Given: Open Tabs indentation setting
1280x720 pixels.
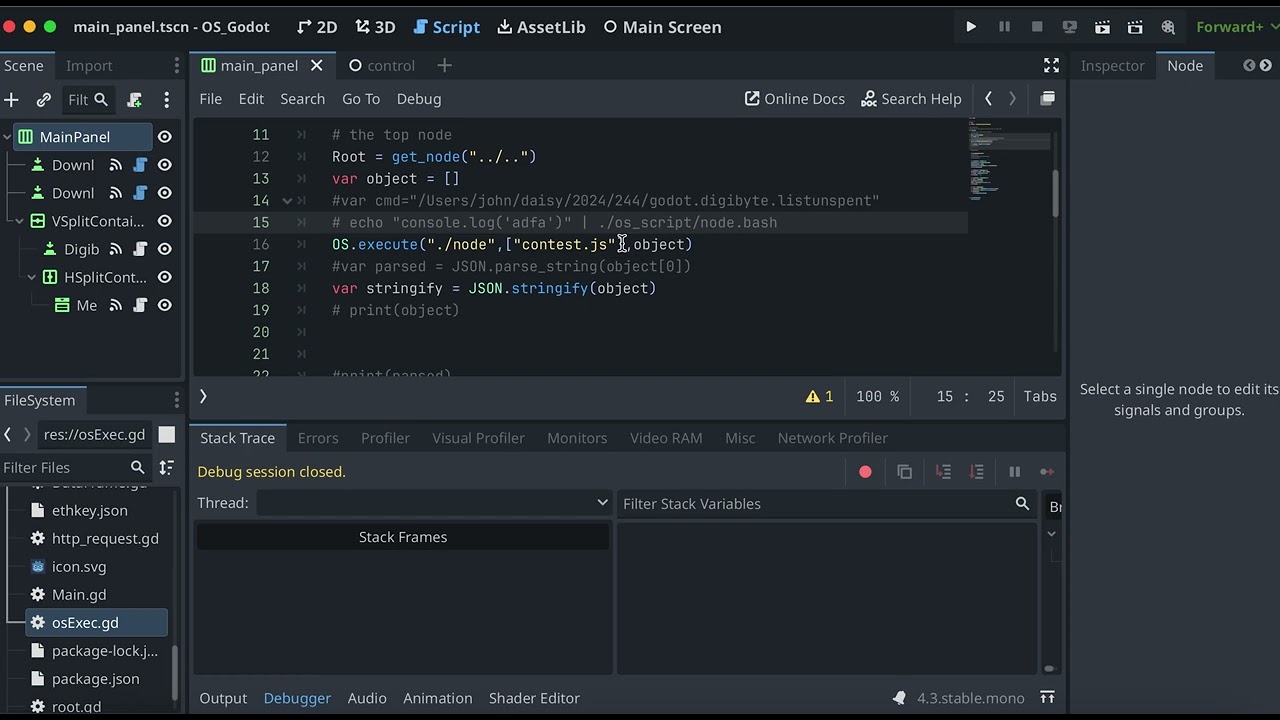Looking at the screenshot, I should tap(1040, 396).
